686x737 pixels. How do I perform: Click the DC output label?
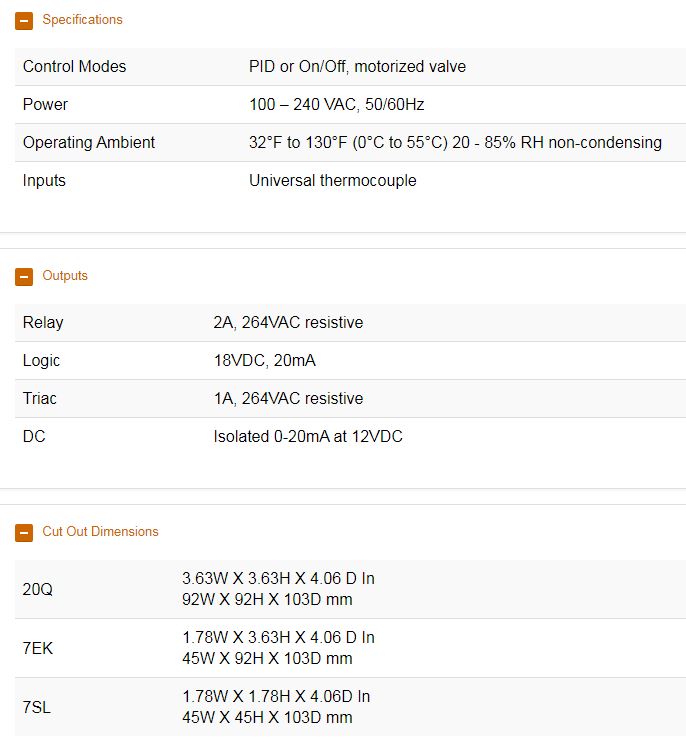tap(34, 437)
